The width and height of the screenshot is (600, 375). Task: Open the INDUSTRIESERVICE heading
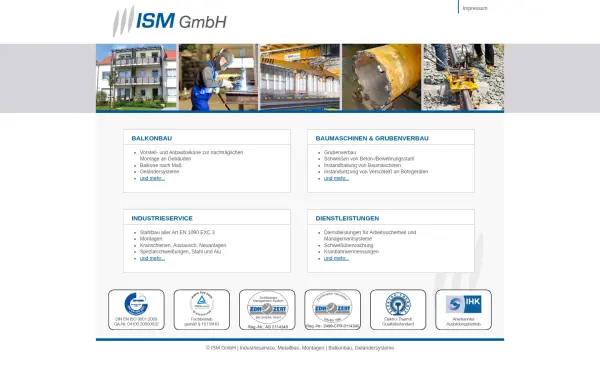(x=162, y=218)
